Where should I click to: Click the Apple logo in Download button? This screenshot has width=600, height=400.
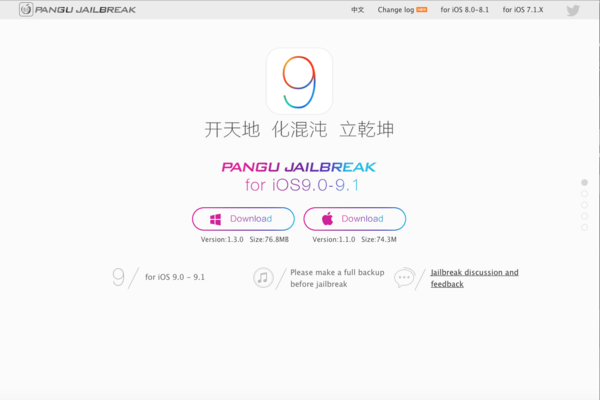click(328, 219)
